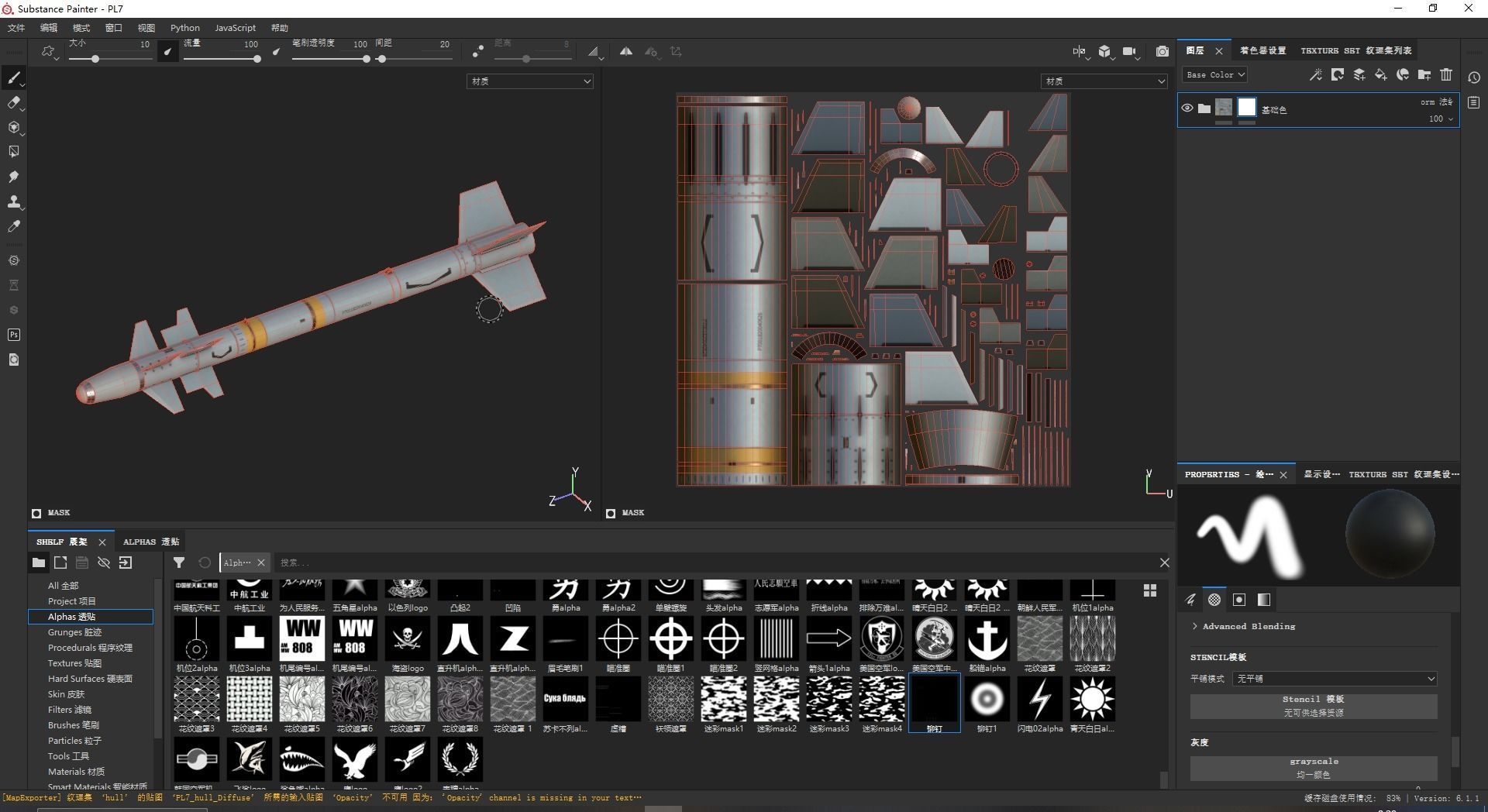Screen dimensions: 1488x812
Task: Open the layer opacity 100 dropdown
Action: pos(1441,119)
